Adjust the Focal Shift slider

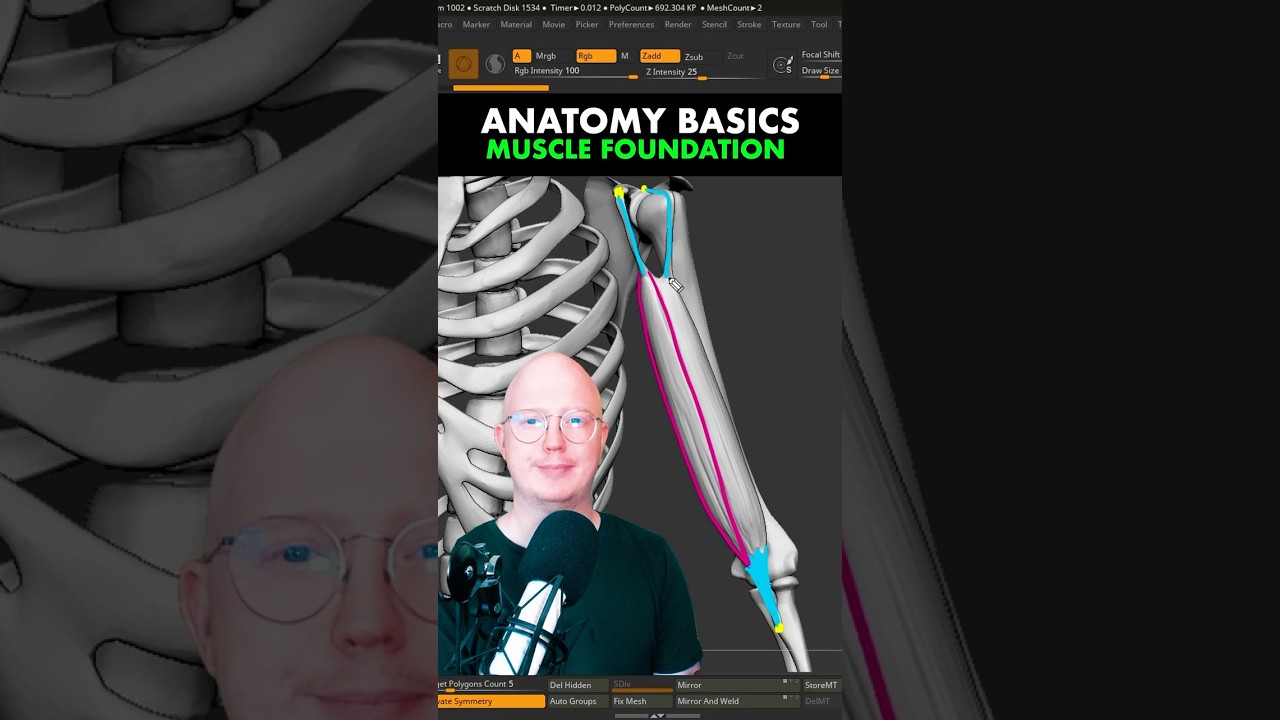pyautogui.click(x=820, y=55)
